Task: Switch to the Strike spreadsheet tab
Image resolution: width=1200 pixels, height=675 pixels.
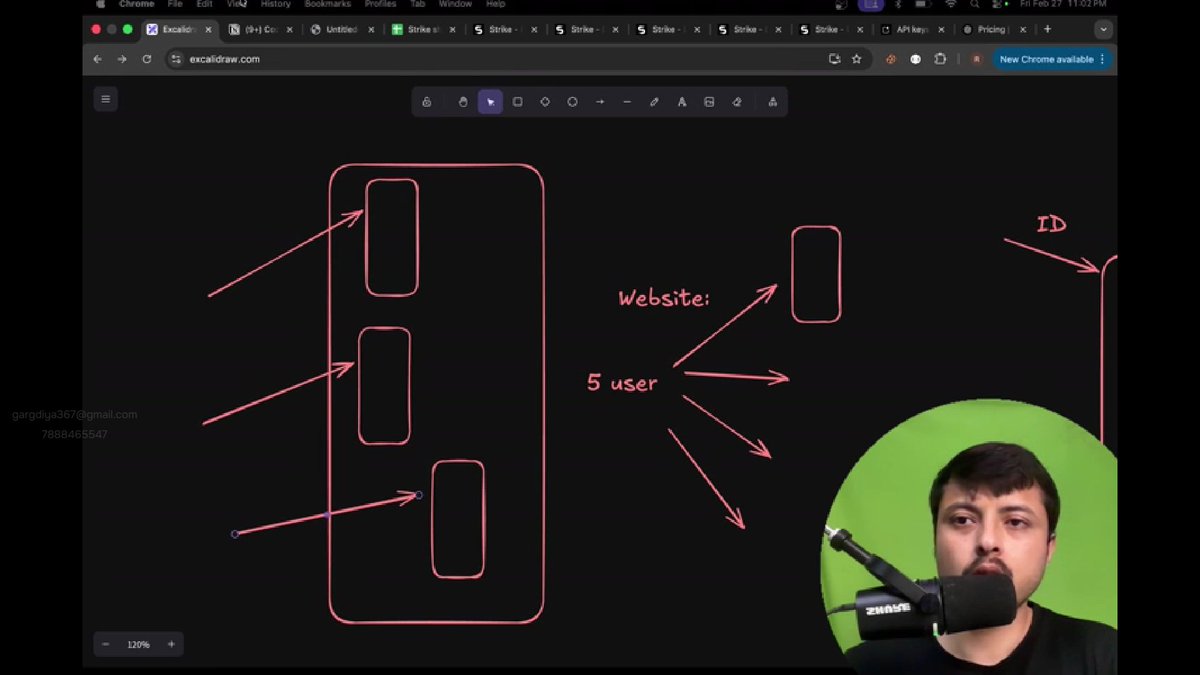Action: coord(424,30)
